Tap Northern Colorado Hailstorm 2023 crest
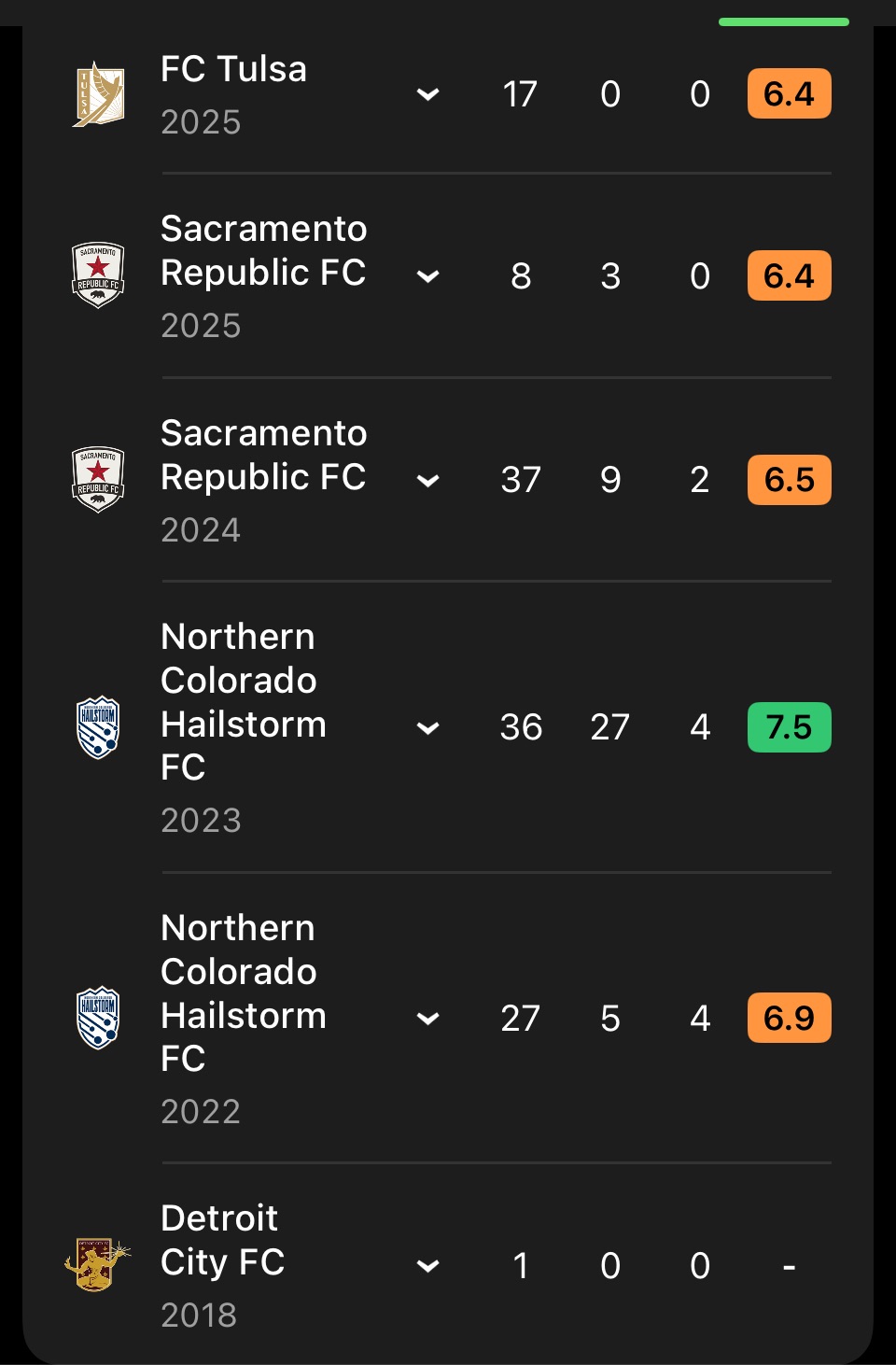 tap(98, 727)
